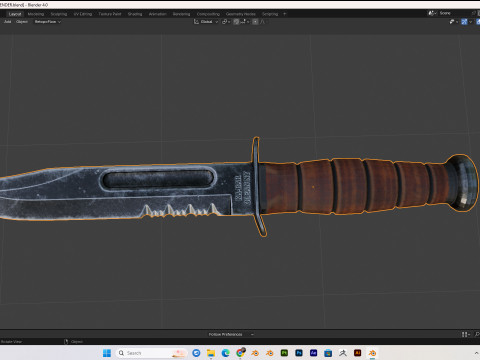Open ZBrush from the taskbar

pyautogui.click(x=343, y=353)
